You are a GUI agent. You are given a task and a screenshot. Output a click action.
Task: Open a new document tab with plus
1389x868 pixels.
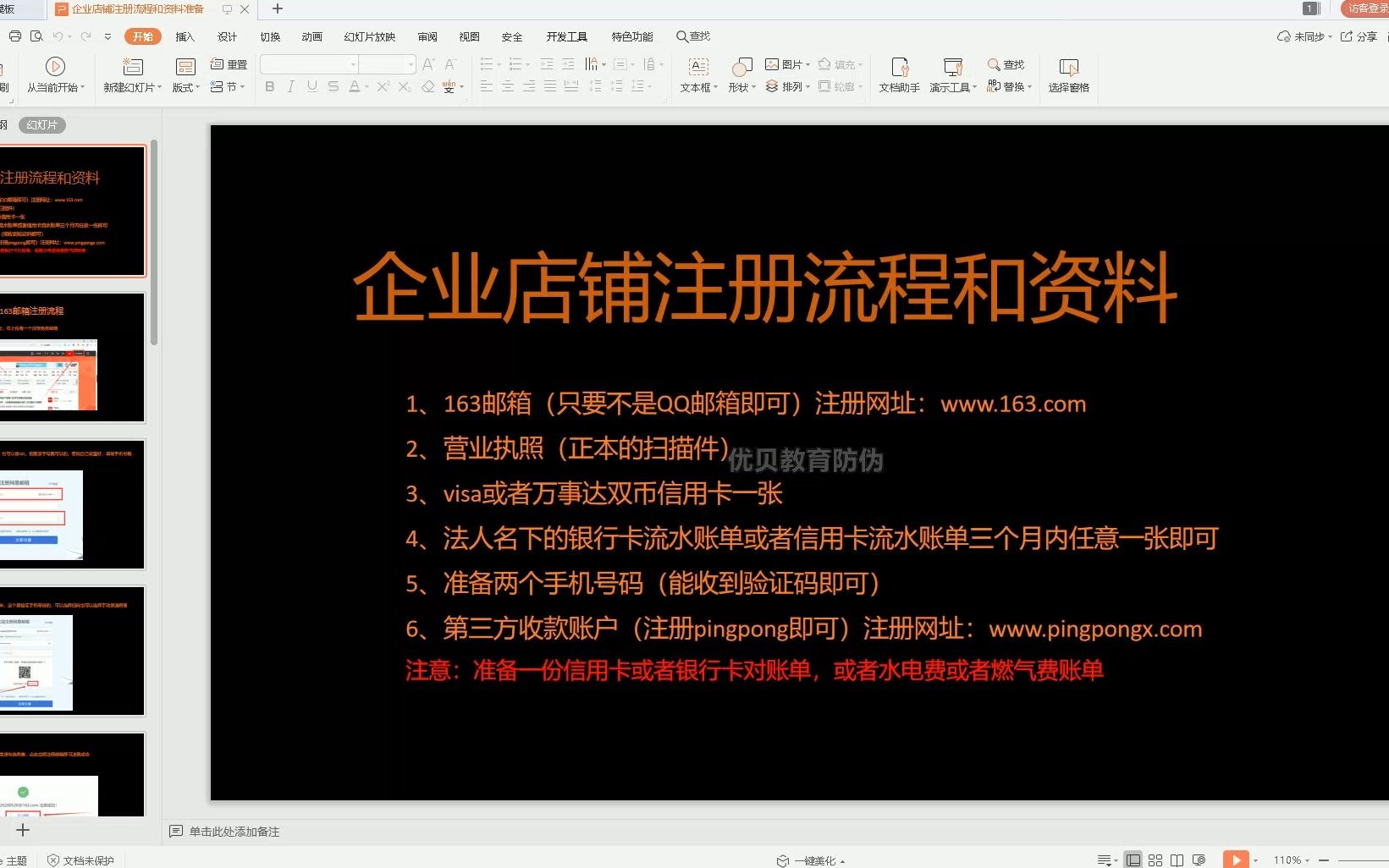[x=278, y=8]
